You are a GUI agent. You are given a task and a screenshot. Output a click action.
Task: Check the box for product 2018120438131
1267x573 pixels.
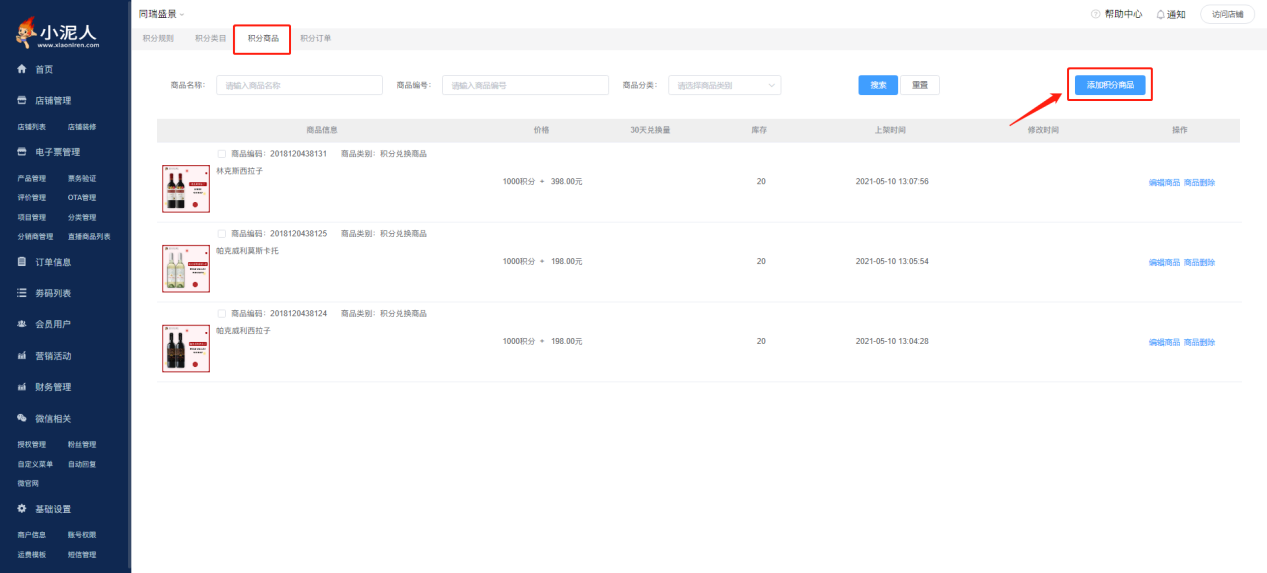pyautogui.click(x=222, y=153)
